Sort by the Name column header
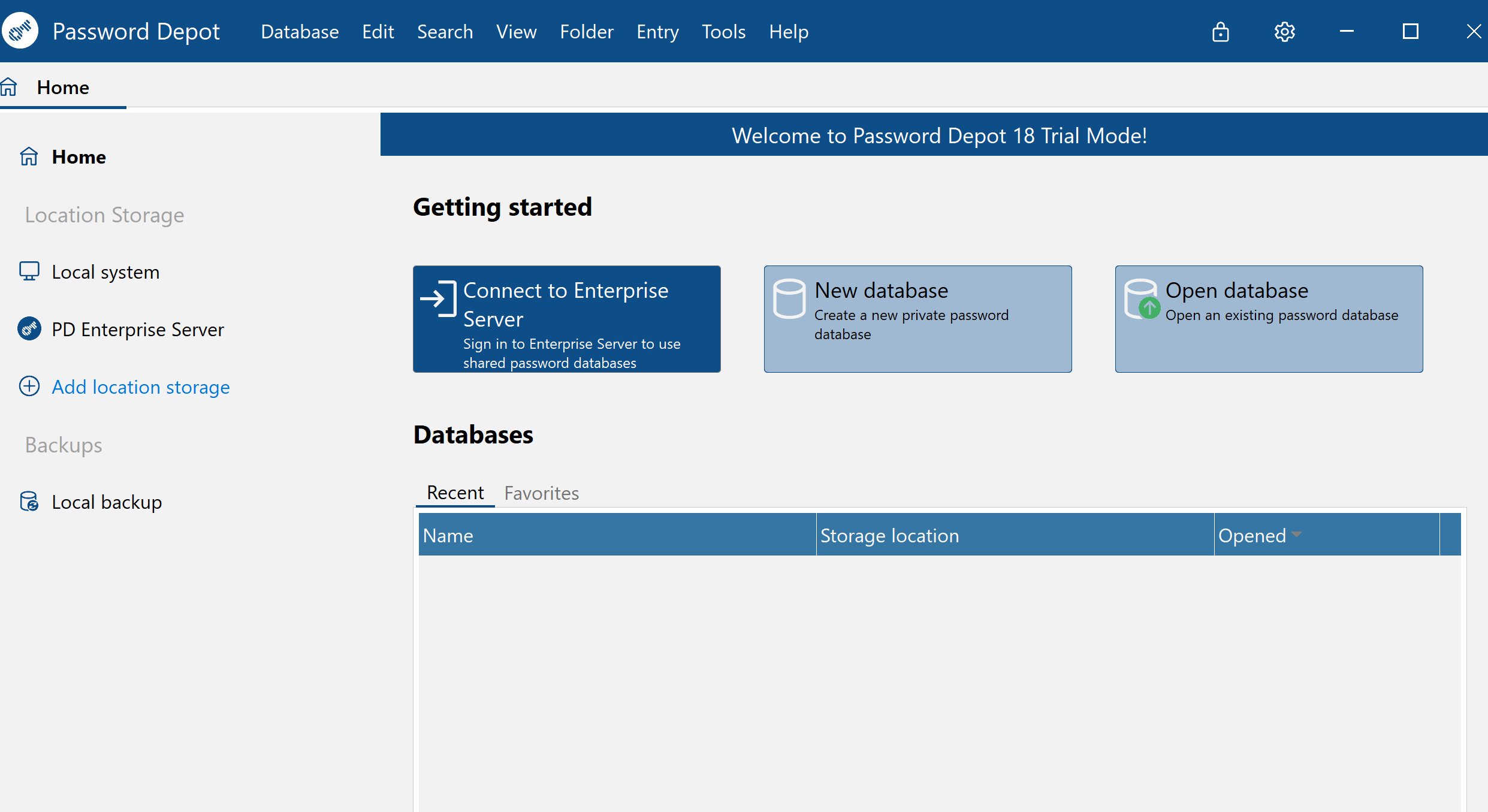 (x=617, y=535)
